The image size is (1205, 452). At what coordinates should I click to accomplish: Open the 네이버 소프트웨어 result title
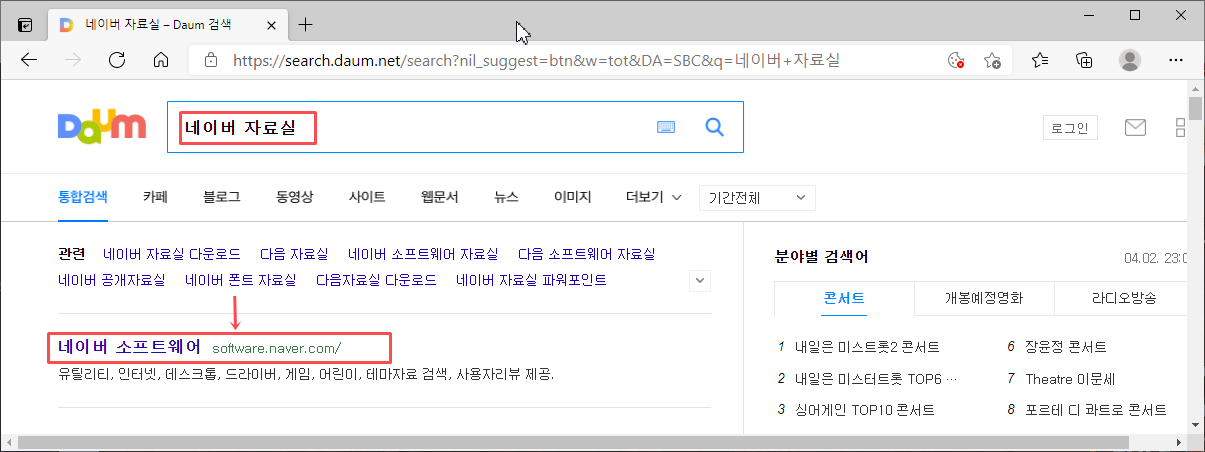[x=129, y=347]
